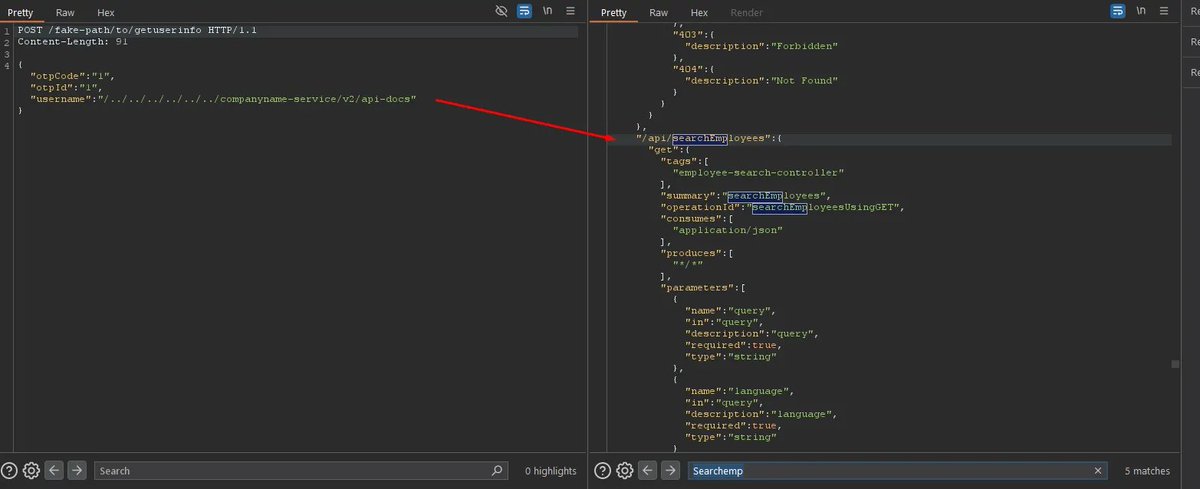This screenshot has height=489, width=1200.
Task: Hide non-printable items with crossed-eye icon in request panel
Action: point(502,12)
